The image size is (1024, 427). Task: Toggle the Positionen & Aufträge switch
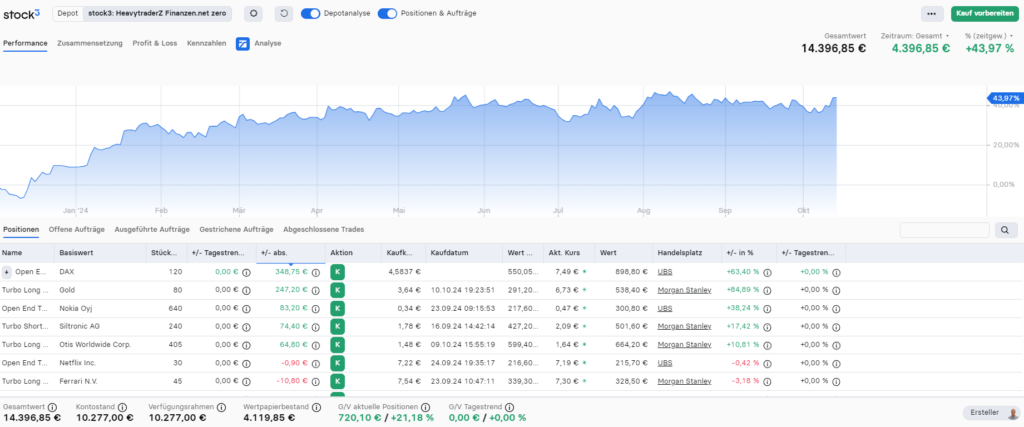[x=387, y=13]
